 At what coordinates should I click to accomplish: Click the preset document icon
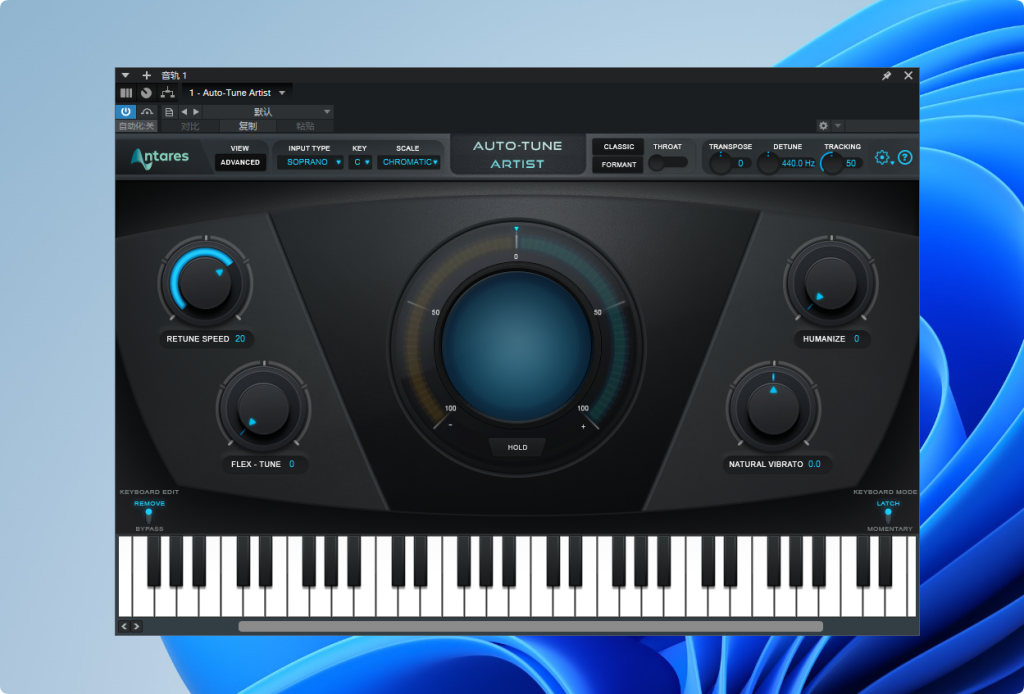coord(168,112)
